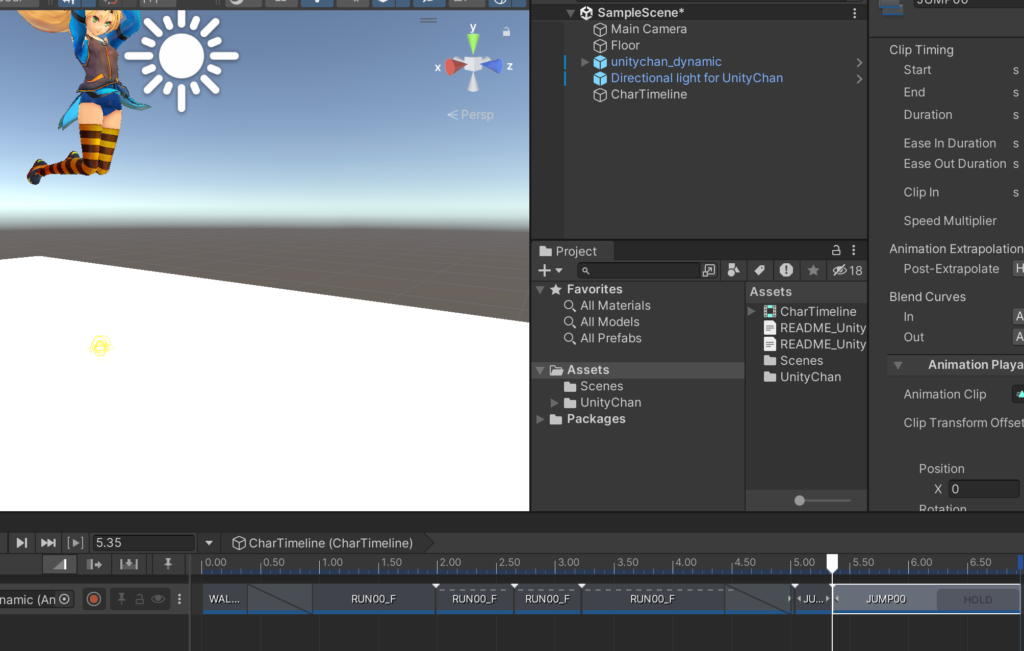The image size is (1024, 651).
Task: Open the object picker for track binding
Action: [x=64, y=599]
